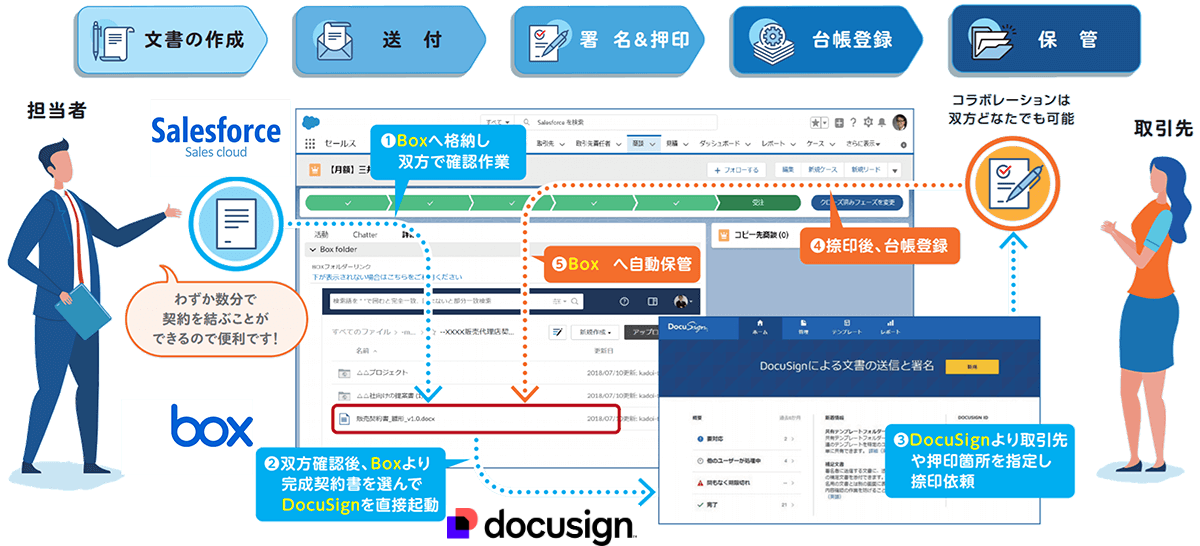This screenshot has width=1200, height=546.
Task: Click the global actions plus icon
Action: coord(839,123)
